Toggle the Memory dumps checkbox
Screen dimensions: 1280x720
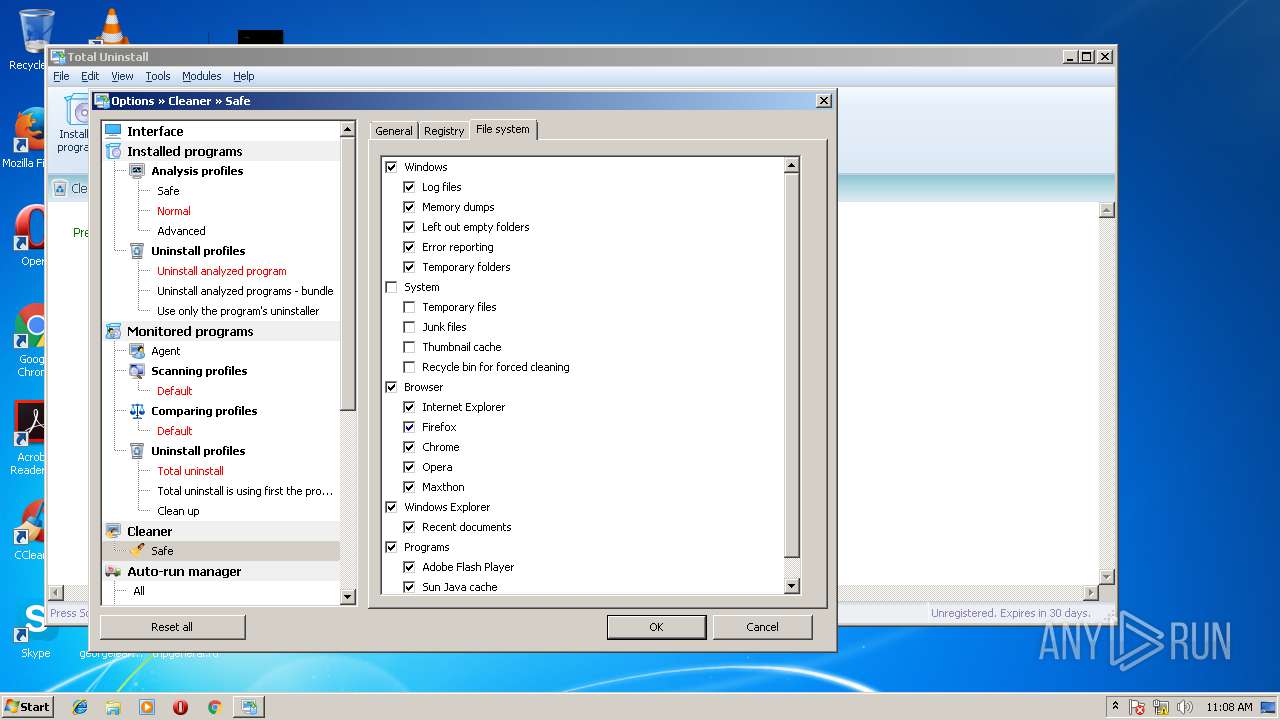(x=409, y=207)
